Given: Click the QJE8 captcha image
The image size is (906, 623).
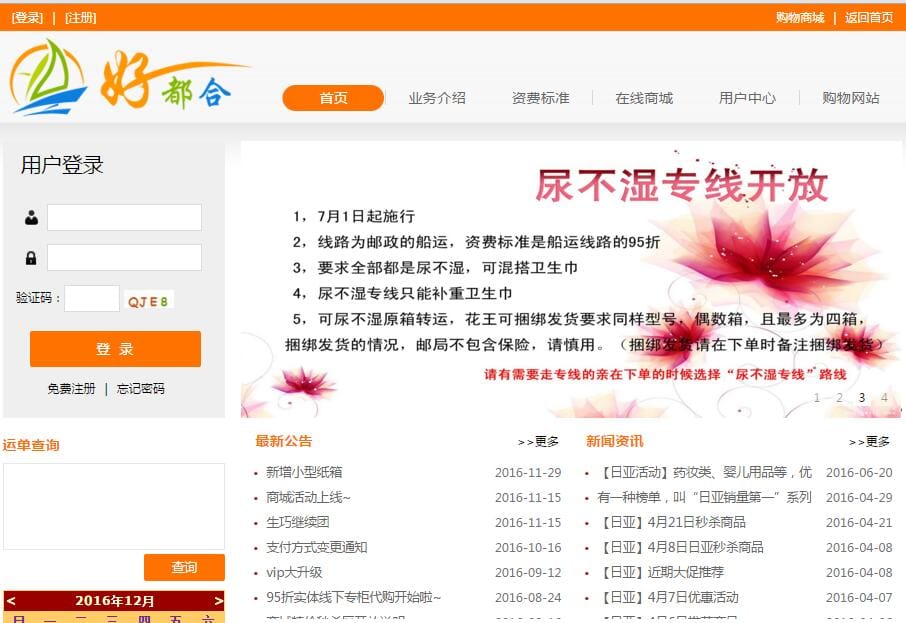Looking at the screenshot, I should coord(148,301).
